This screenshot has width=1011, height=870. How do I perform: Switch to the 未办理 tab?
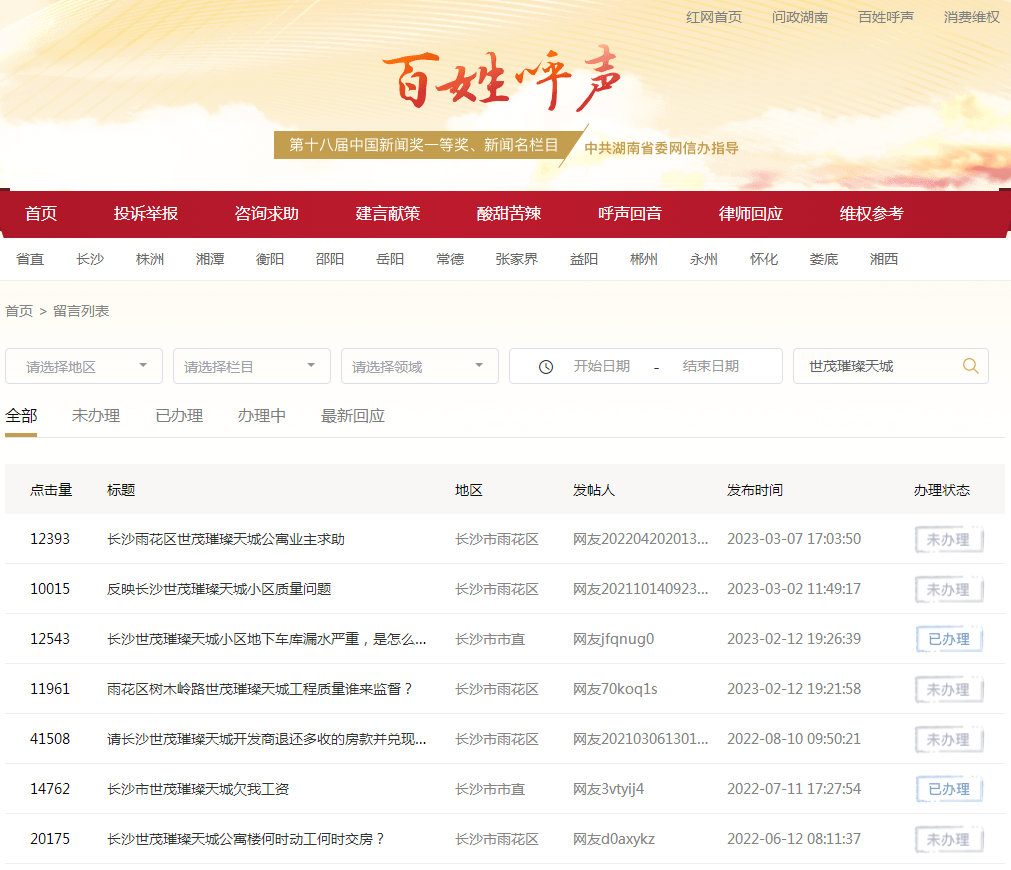click(x=96, y=416)
